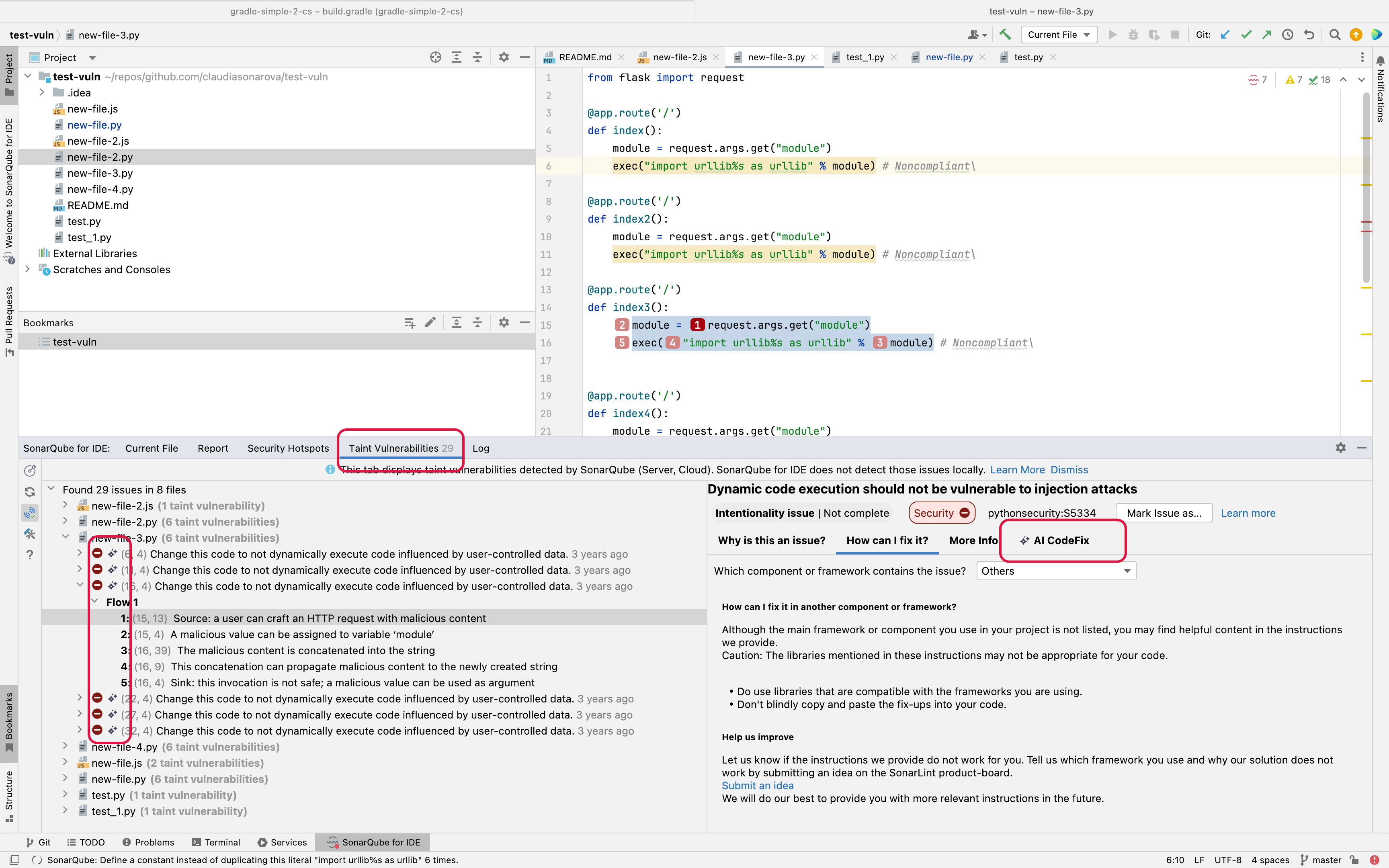
Task: Click the Git push arrow icon
Action: [x=1267, y=35]
